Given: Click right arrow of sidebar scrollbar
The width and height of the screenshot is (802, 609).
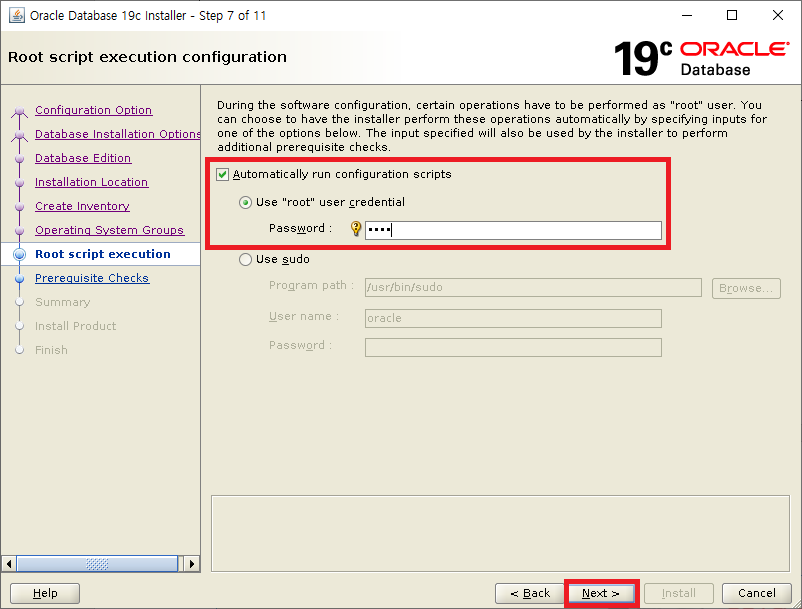Looking at the screenshot, I should [192, 564].
